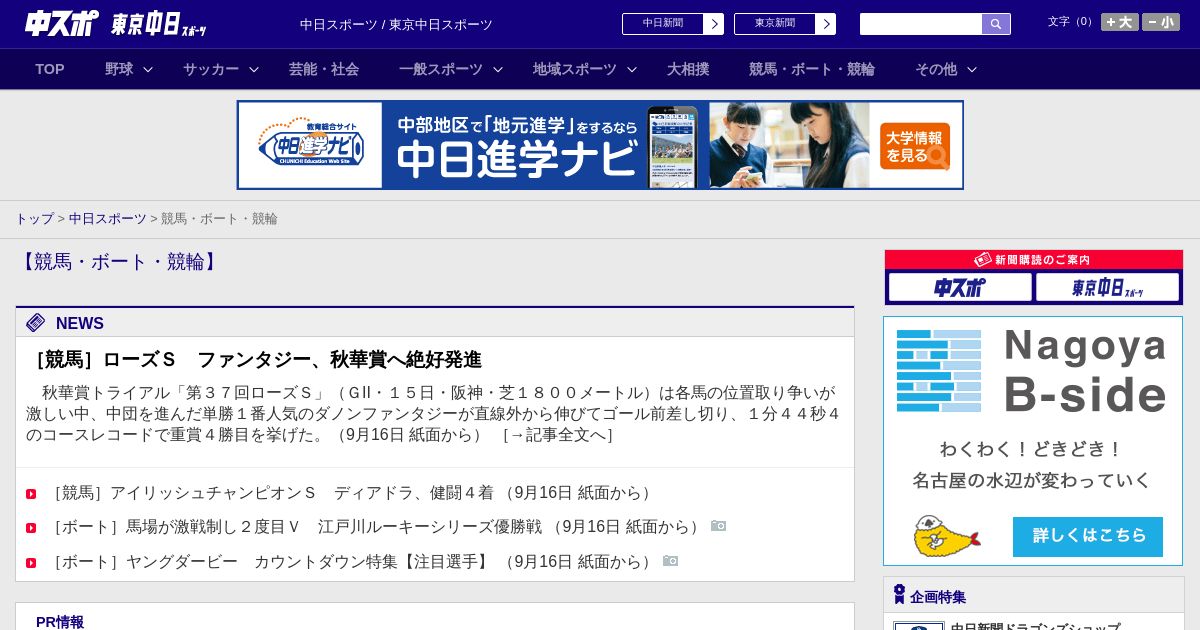1200x630 pixels.
Task: Focus the header search input field
Action: pos(921,24)
